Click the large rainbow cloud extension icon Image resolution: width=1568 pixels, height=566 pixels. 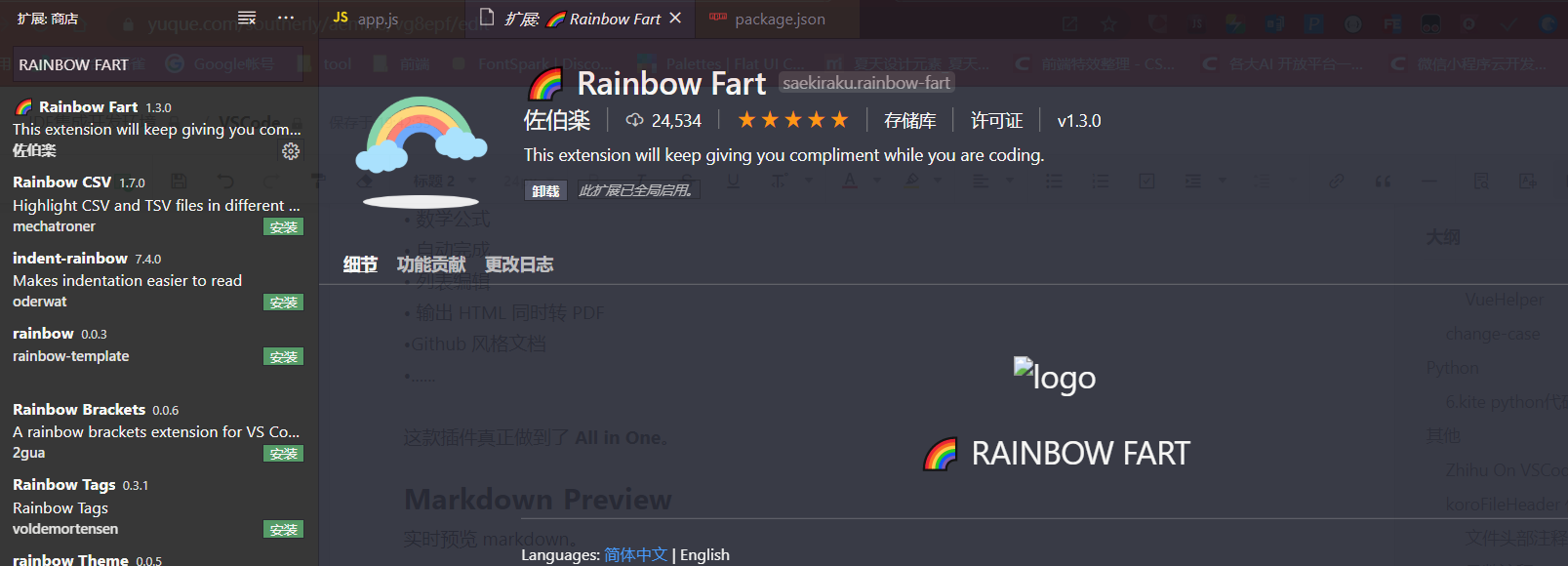[421, 151]
